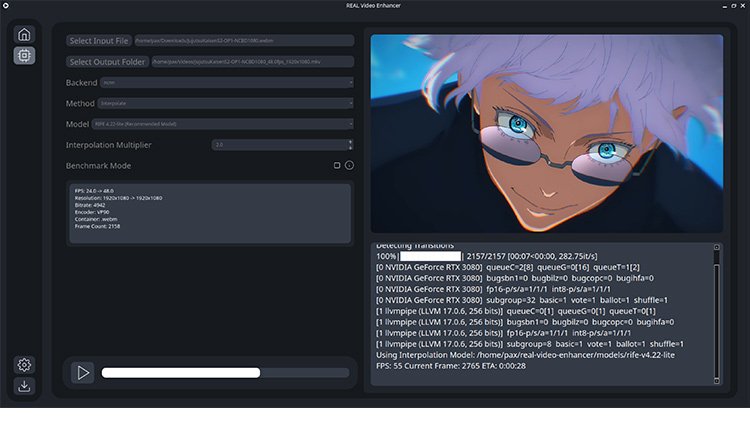This screenshot has width=750, height=428.
Task: Click the Interpolation Multiplier value field
Action: click(x=282, y=144)
